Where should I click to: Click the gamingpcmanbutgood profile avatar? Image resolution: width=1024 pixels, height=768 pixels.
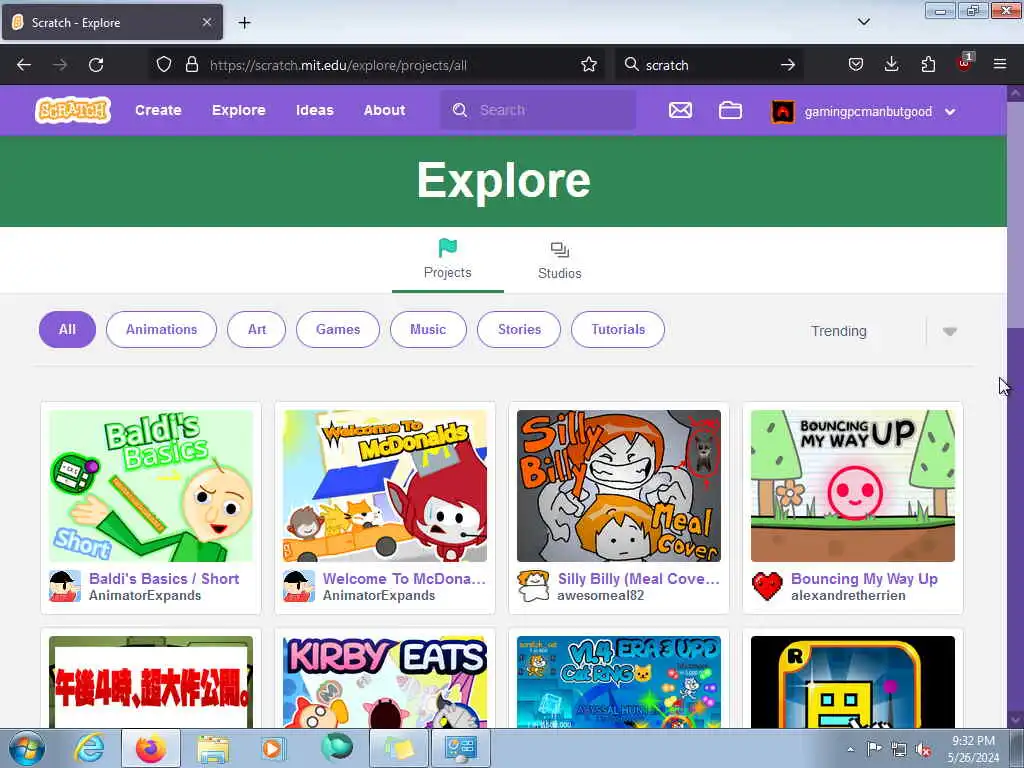click(782, 111)
